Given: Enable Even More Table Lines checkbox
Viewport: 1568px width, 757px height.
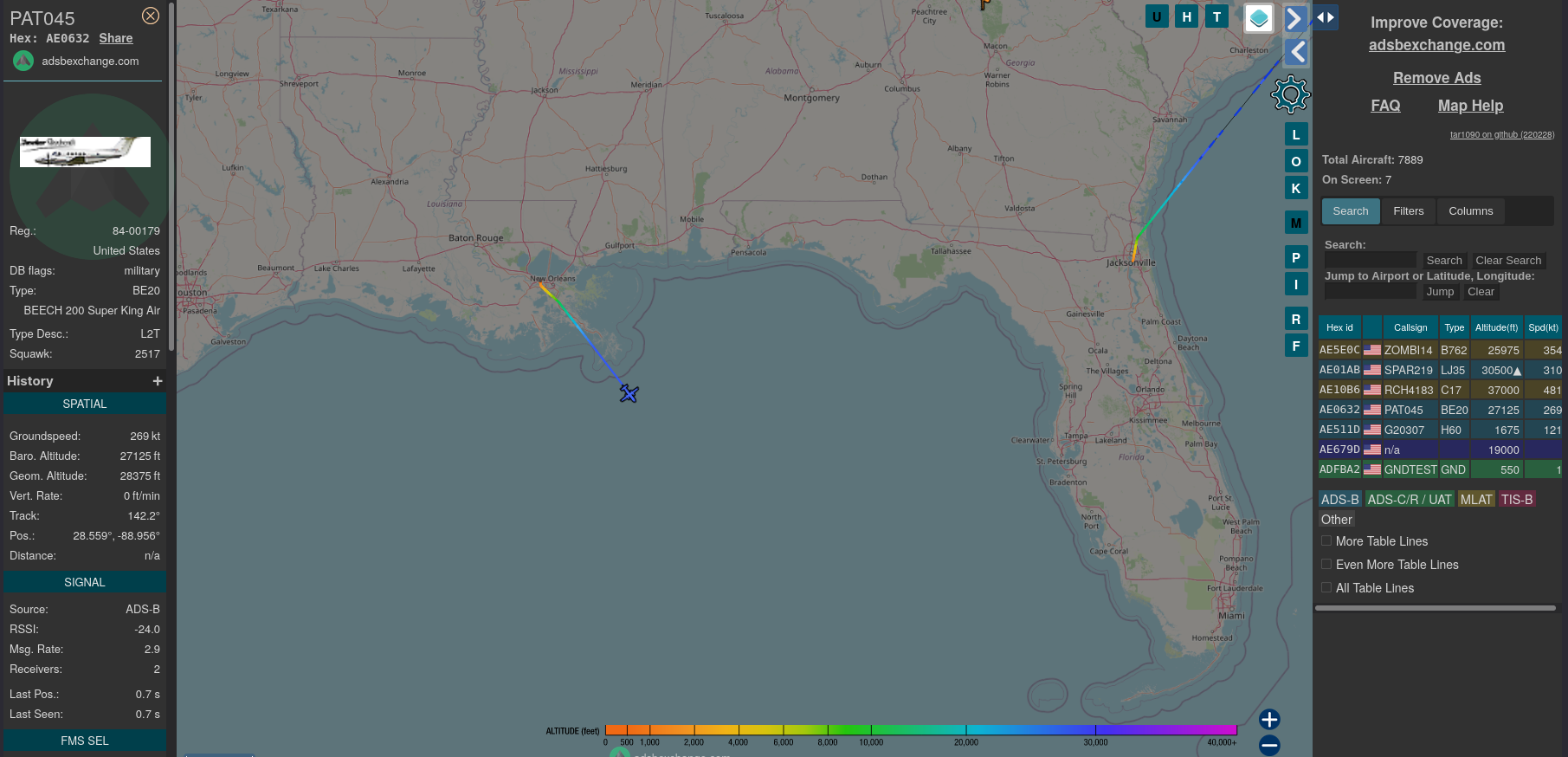Looking at the screenshot, I should (1326, 564).
